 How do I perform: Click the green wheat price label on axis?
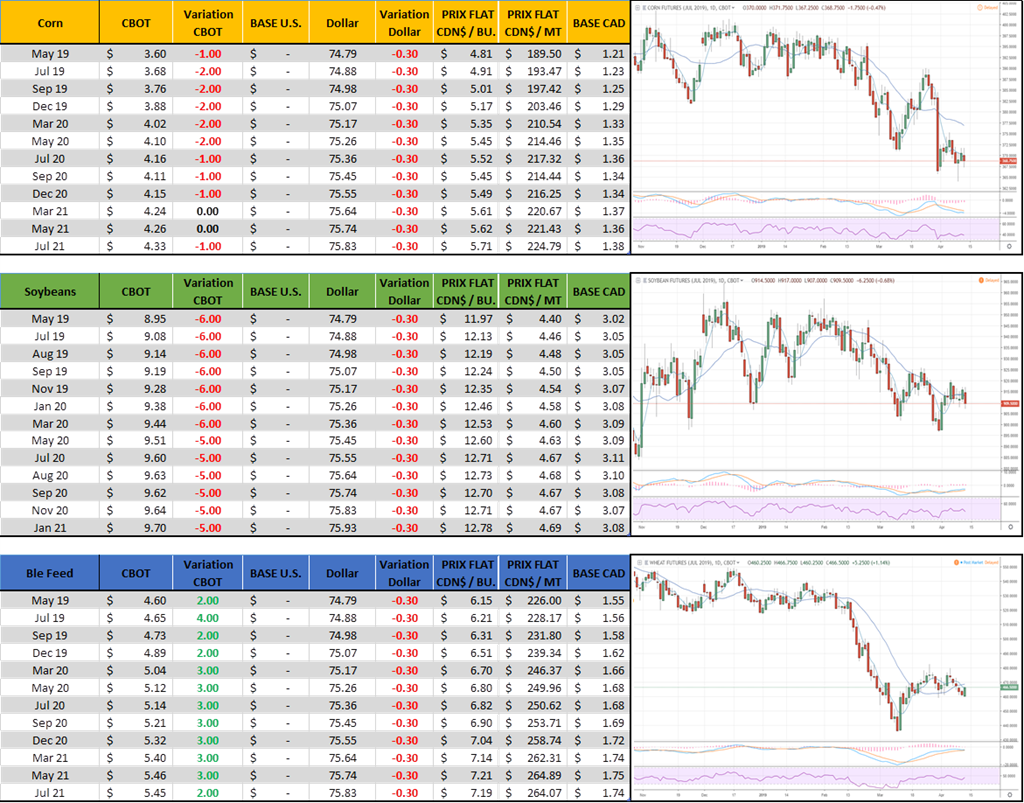click(x=1010, y=687)
